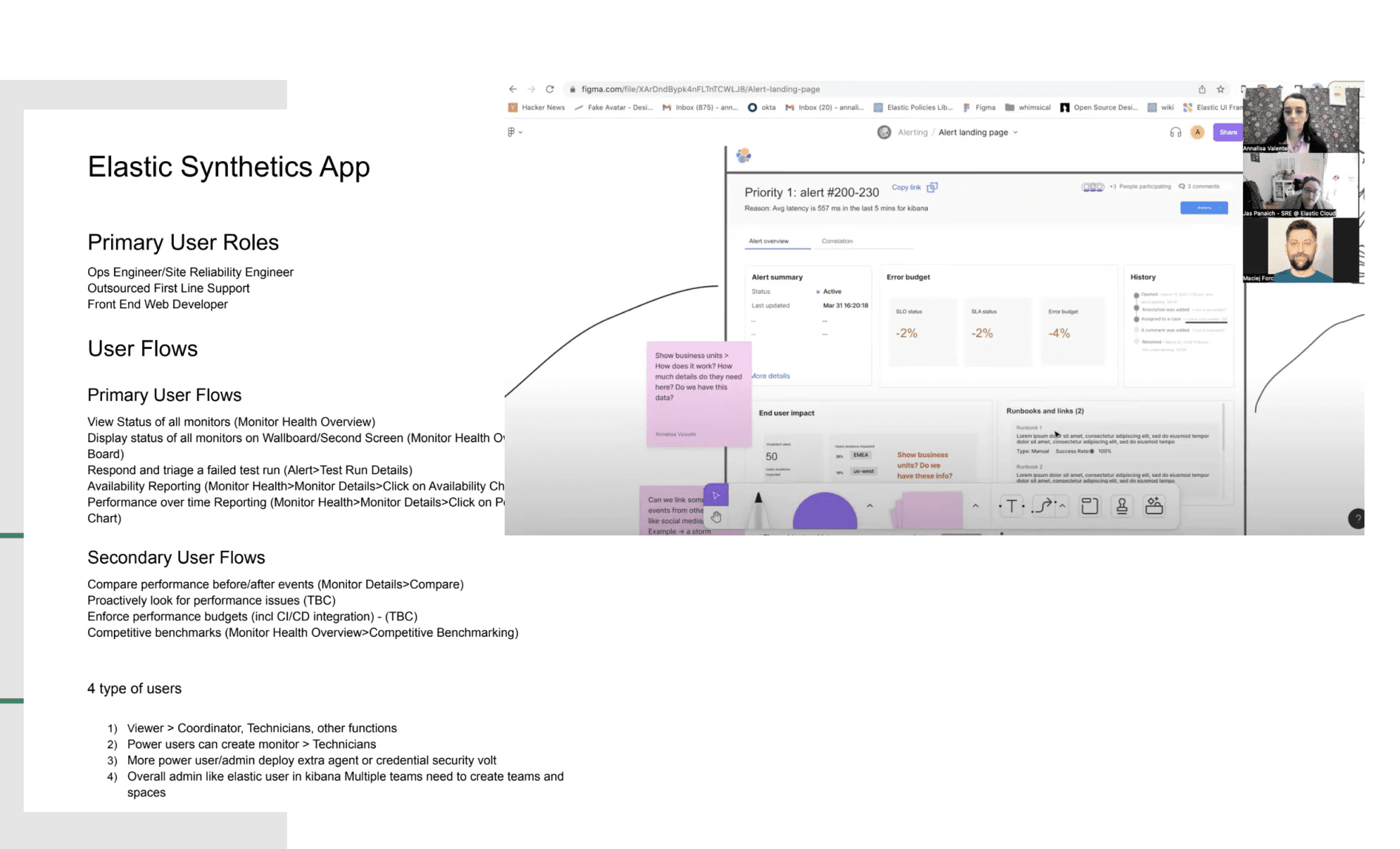Open the Open Source Desi bookmark
This screenshot has height=849, width=1400.
click(1099, 107)
